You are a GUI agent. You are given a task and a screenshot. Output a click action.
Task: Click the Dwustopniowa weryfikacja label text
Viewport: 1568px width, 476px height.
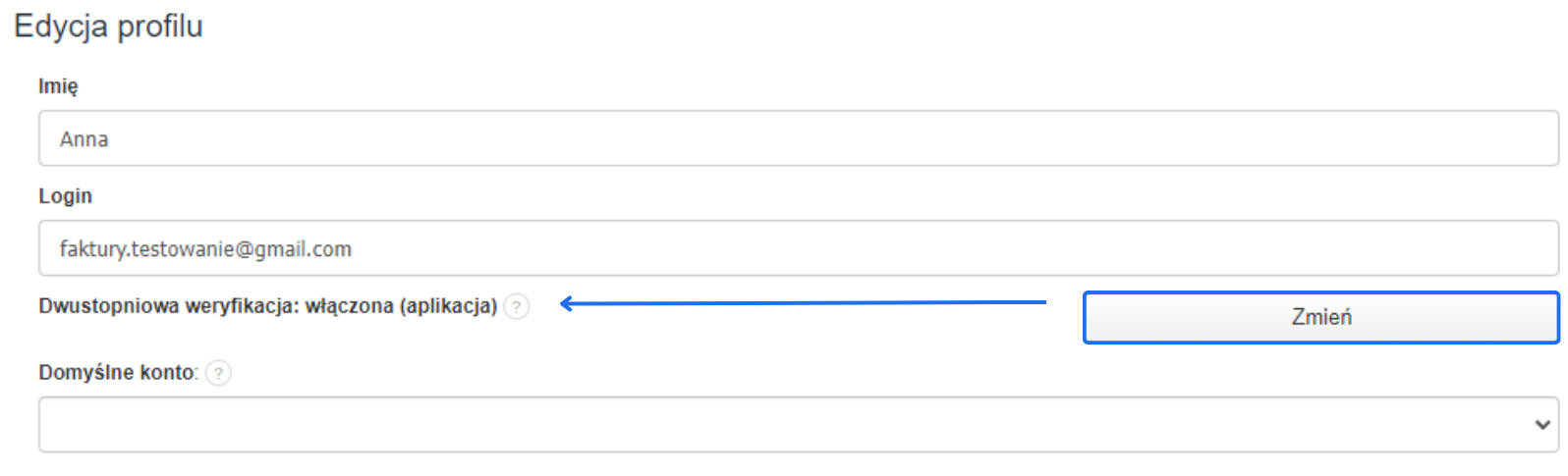click(168, 306)
